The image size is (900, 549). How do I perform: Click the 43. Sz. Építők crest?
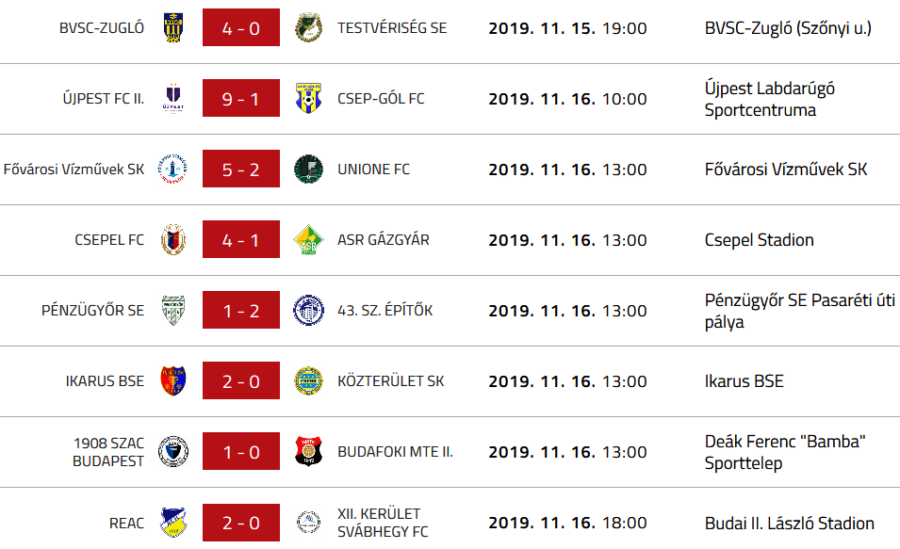point(308,310)
